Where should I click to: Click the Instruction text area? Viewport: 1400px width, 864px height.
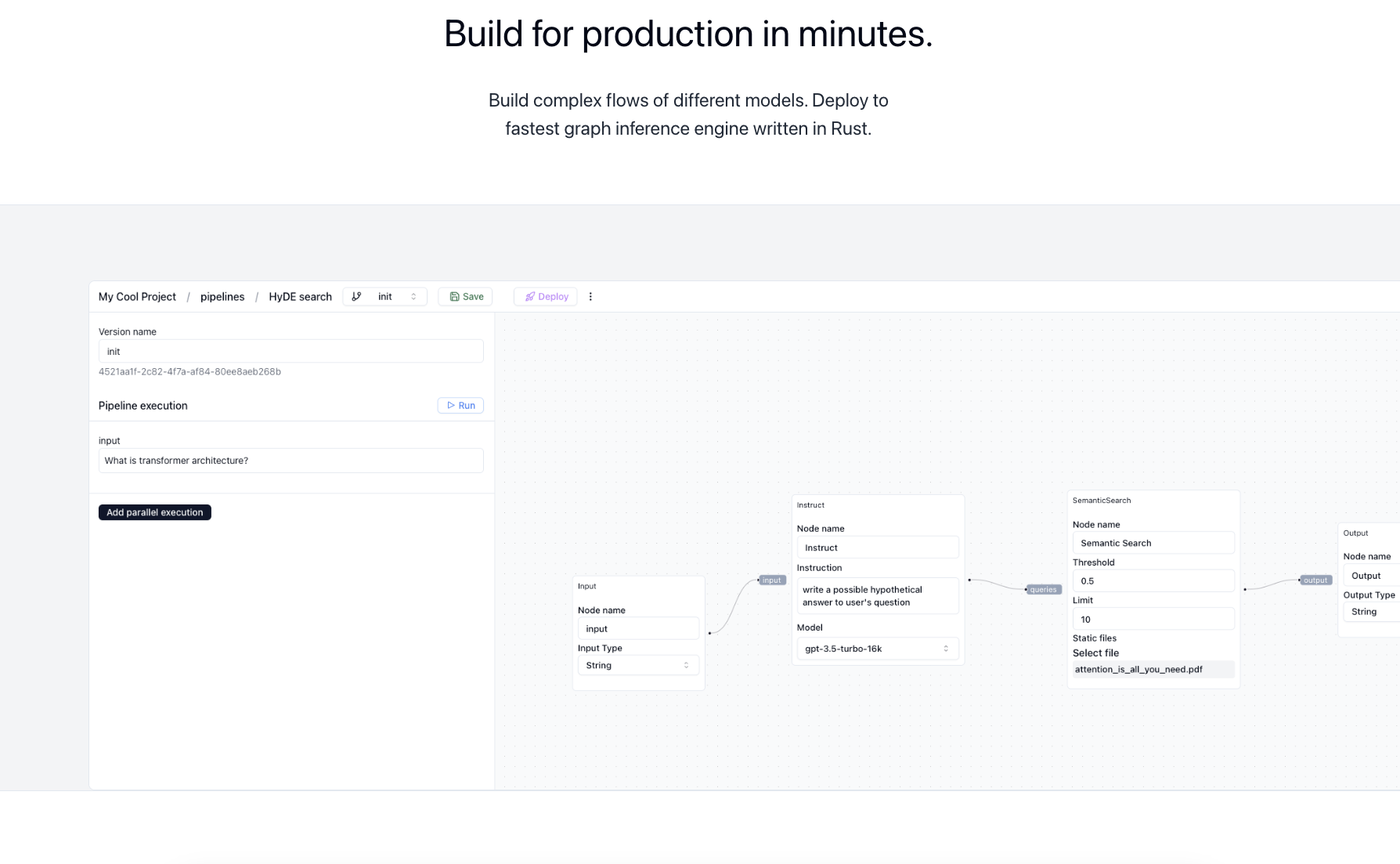coord(877,596)
